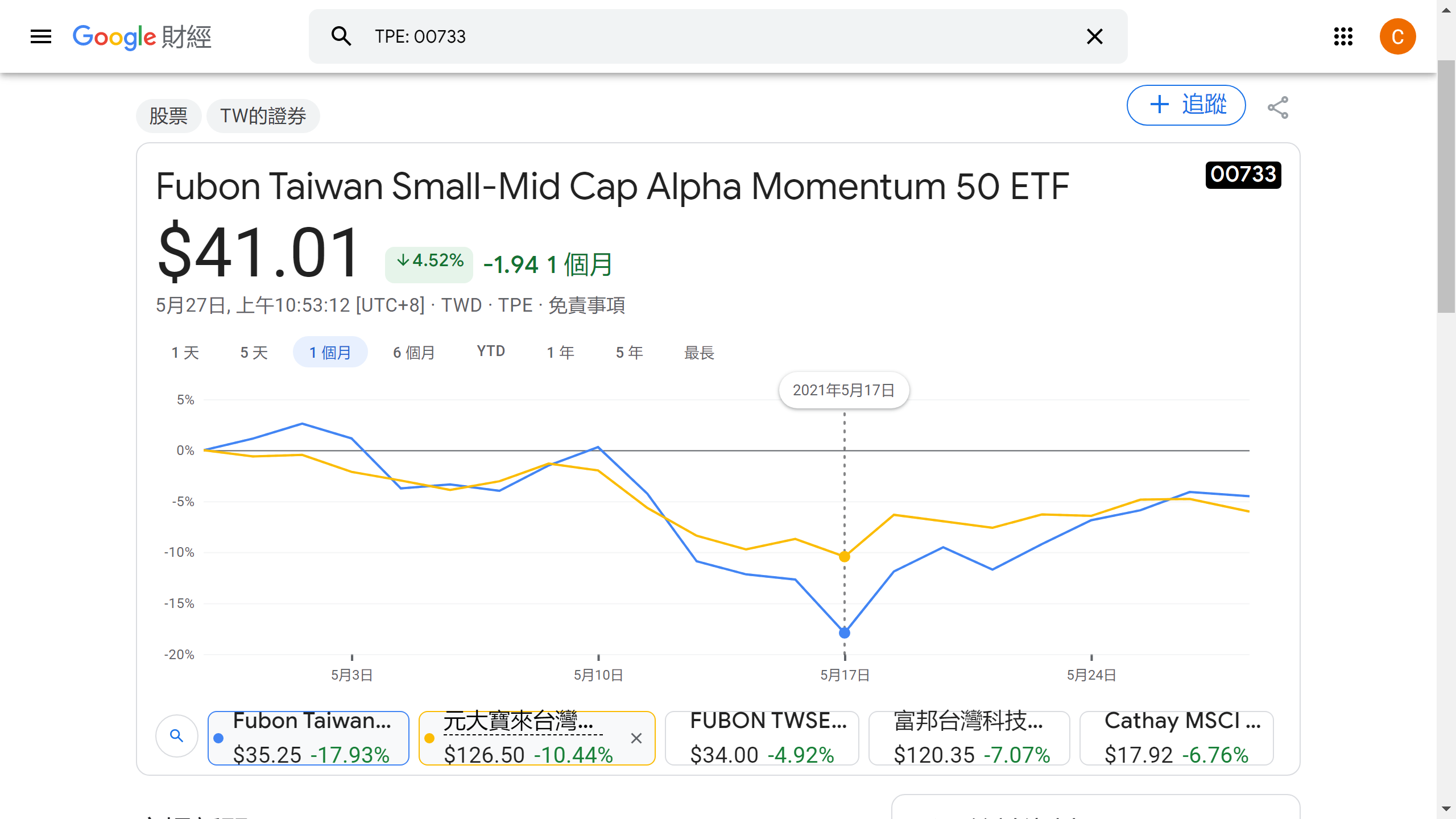Open the hamburger main menu
This screenshot has height=819, width=1456.
point(41,37)
